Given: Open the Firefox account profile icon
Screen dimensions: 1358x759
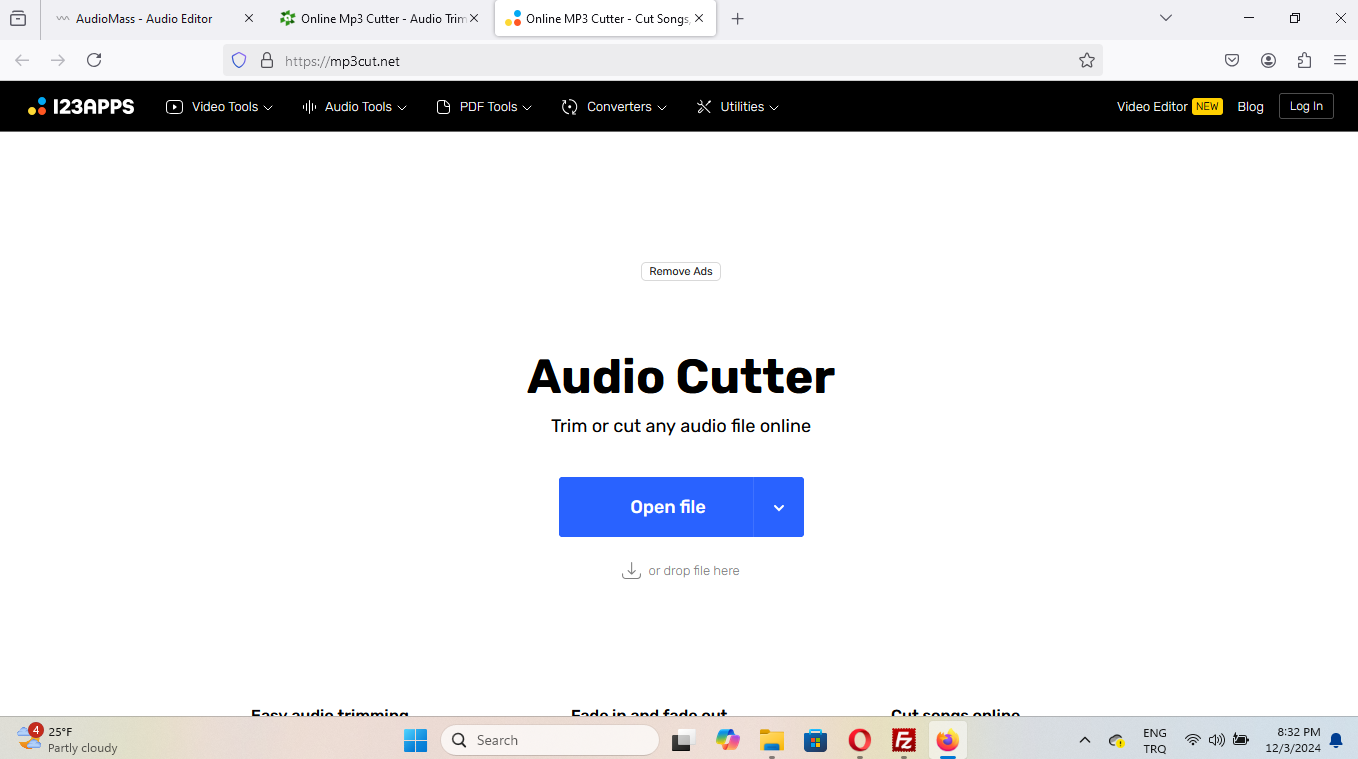Looking at the screenshot, I should pyautogui.click(x=1268, y=61).
